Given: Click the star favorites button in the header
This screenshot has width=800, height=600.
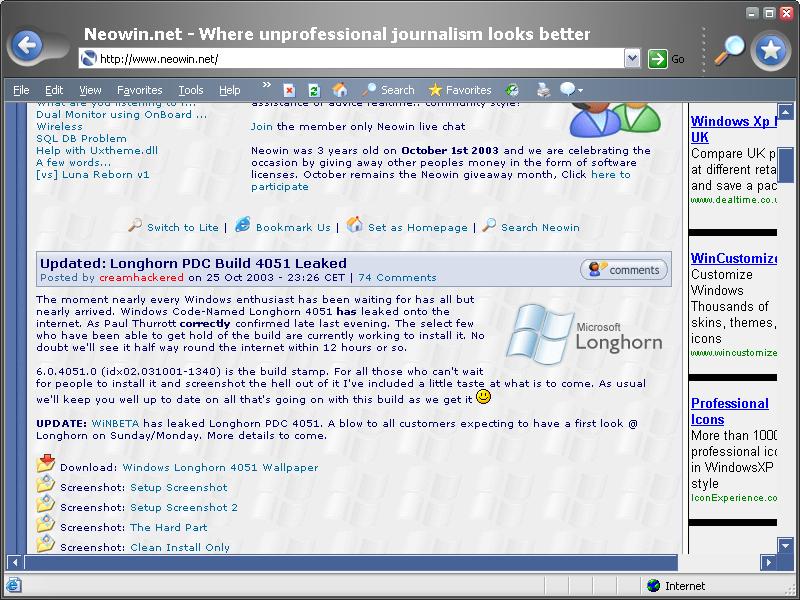Looking at the screenshot, I should point(770,50).
